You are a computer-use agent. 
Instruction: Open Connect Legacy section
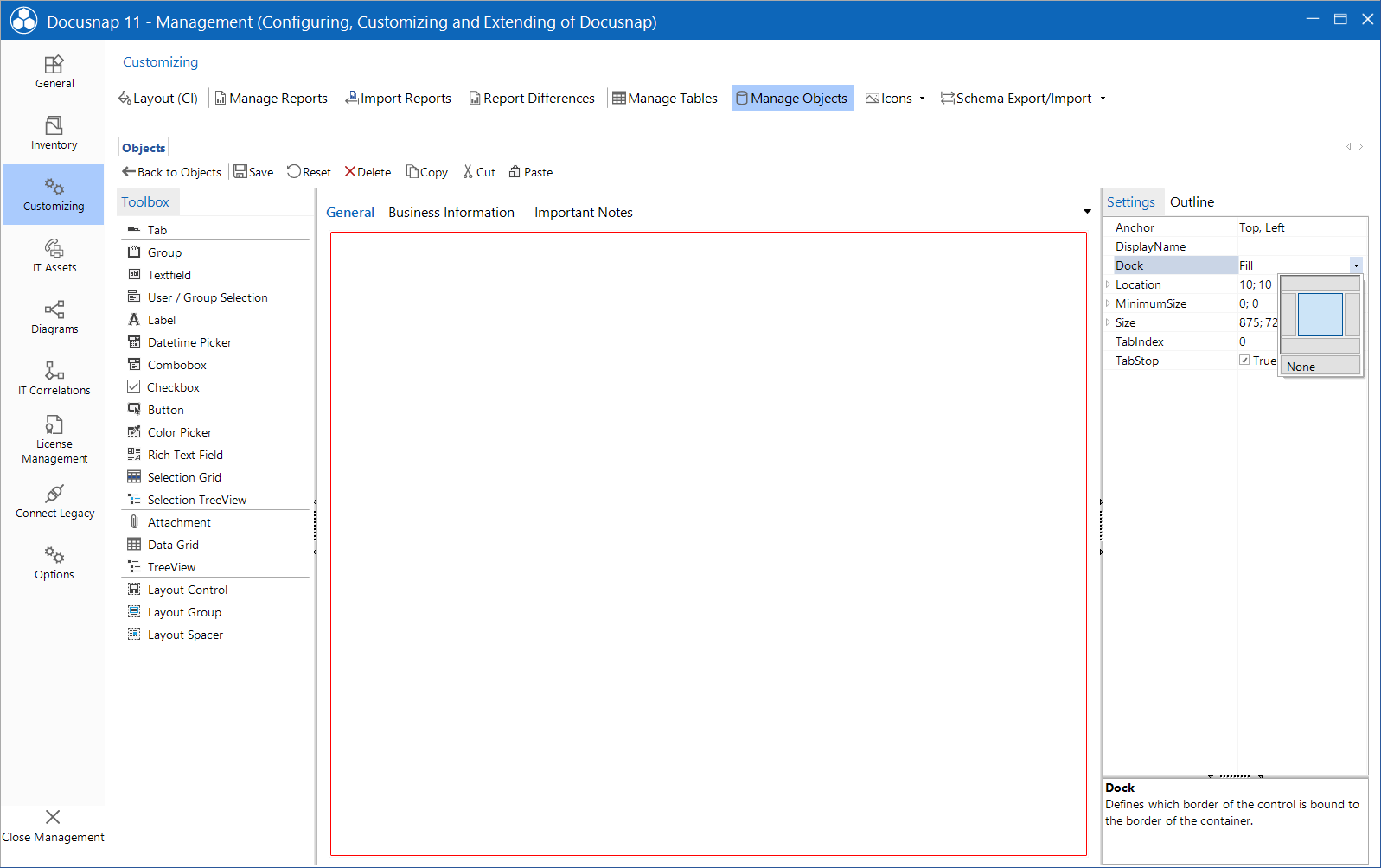pos(54,501)
